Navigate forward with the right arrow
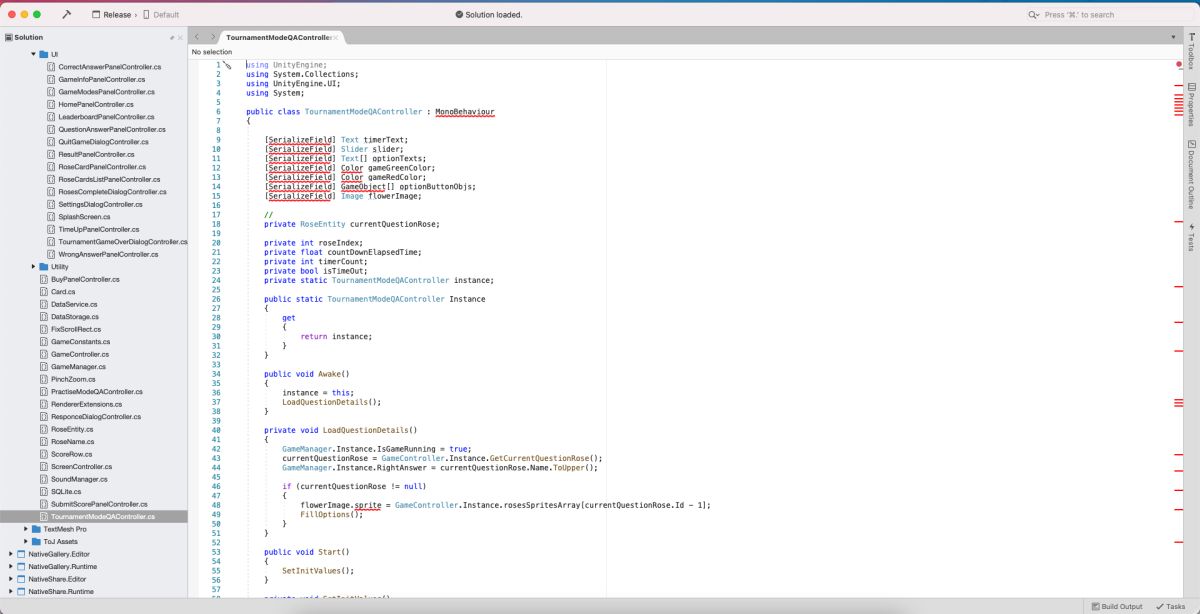 (212, 37)
